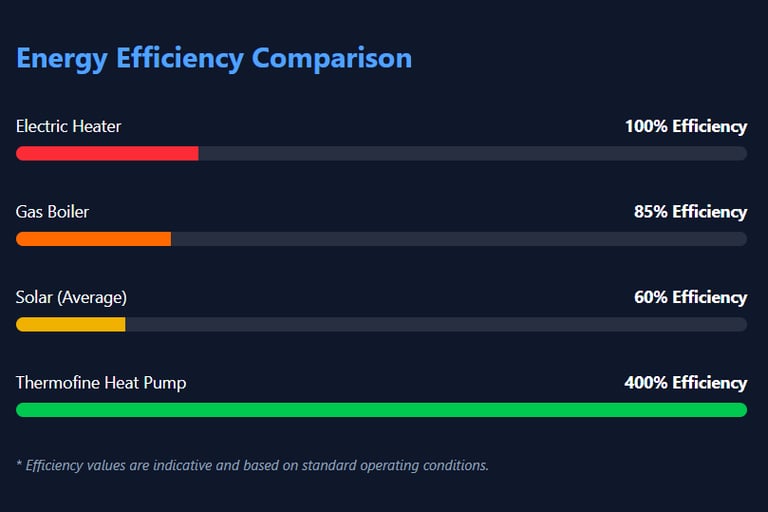Click the efficiency values footnote text
This screenshot has height=512, width=768.
click(x=252, y=465)
